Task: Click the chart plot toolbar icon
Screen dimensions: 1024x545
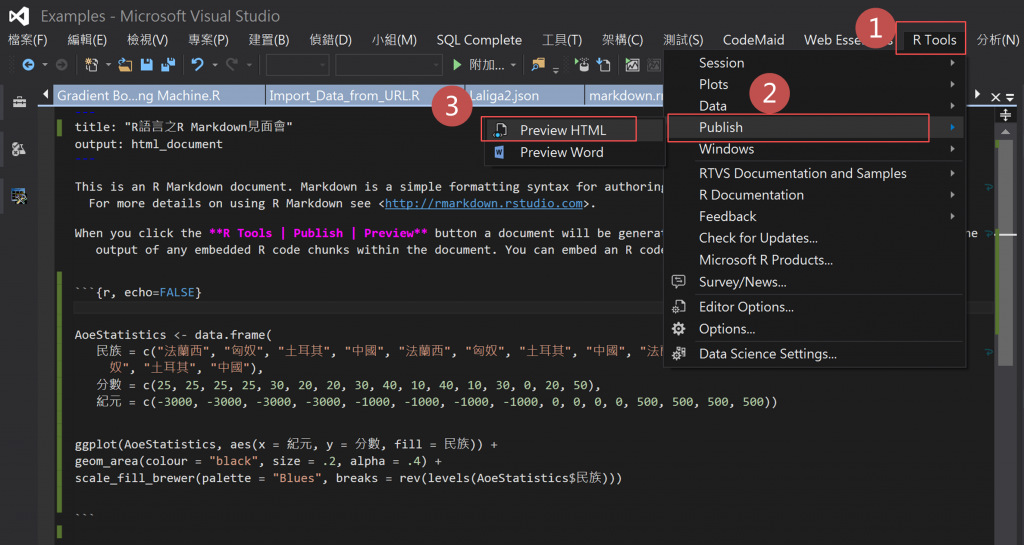Action: tap(632, 65)
